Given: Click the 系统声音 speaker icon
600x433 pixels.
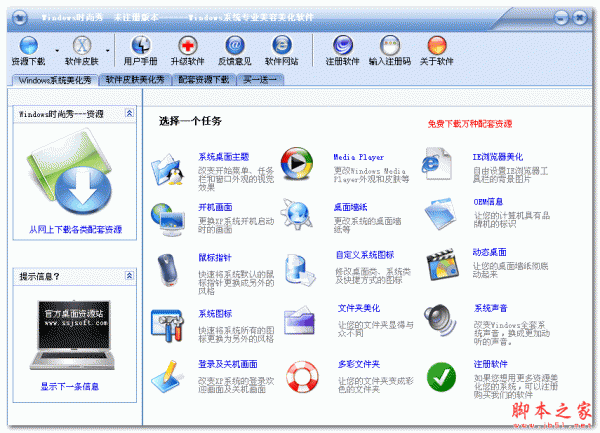Looking at the screenshot, I should (x=440, y=321).
